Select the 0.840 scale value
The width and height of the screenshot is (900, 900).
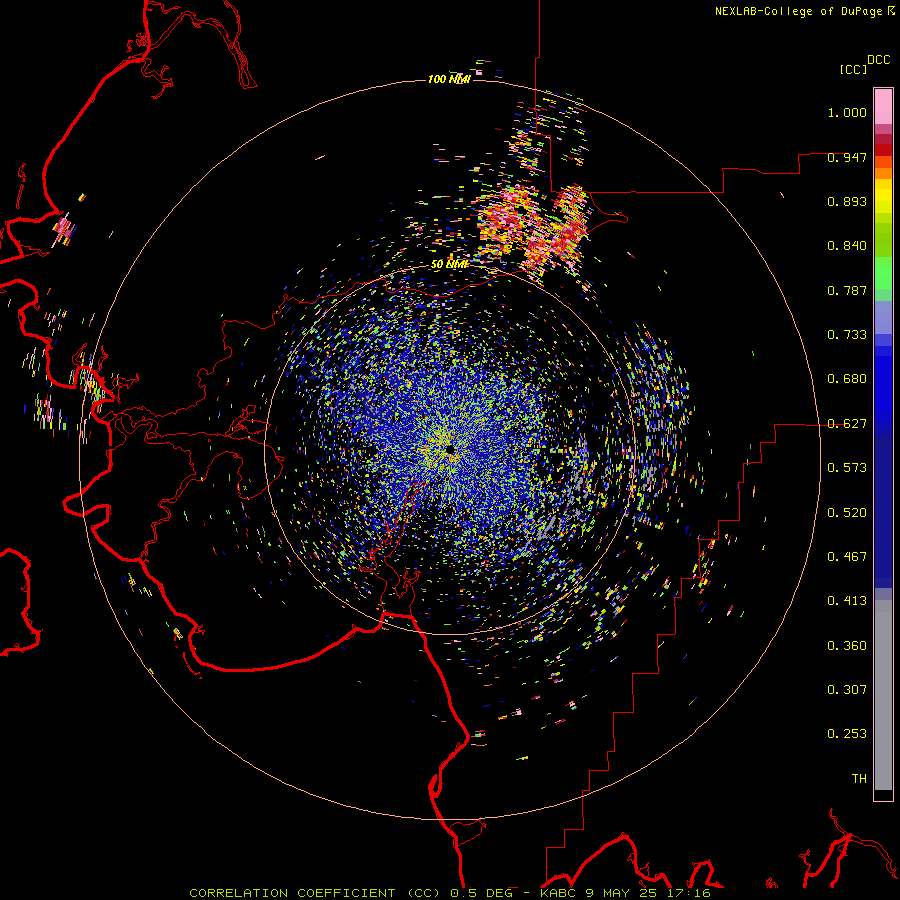pyautogui.click(x=847, y=246)
